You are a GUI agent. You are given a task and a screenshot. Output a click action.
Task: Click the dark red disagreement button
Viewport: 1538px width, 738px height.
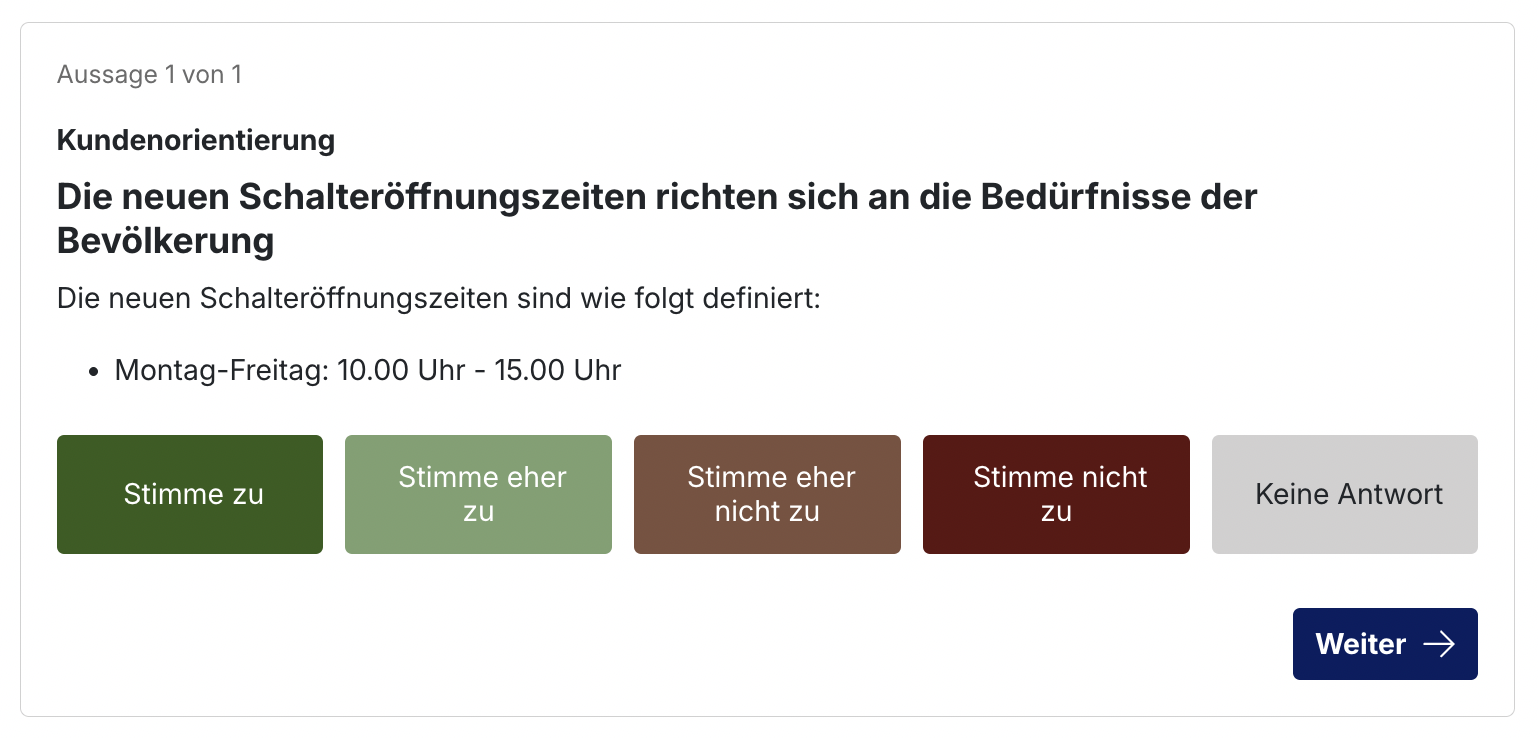[x=1056, y=494]
